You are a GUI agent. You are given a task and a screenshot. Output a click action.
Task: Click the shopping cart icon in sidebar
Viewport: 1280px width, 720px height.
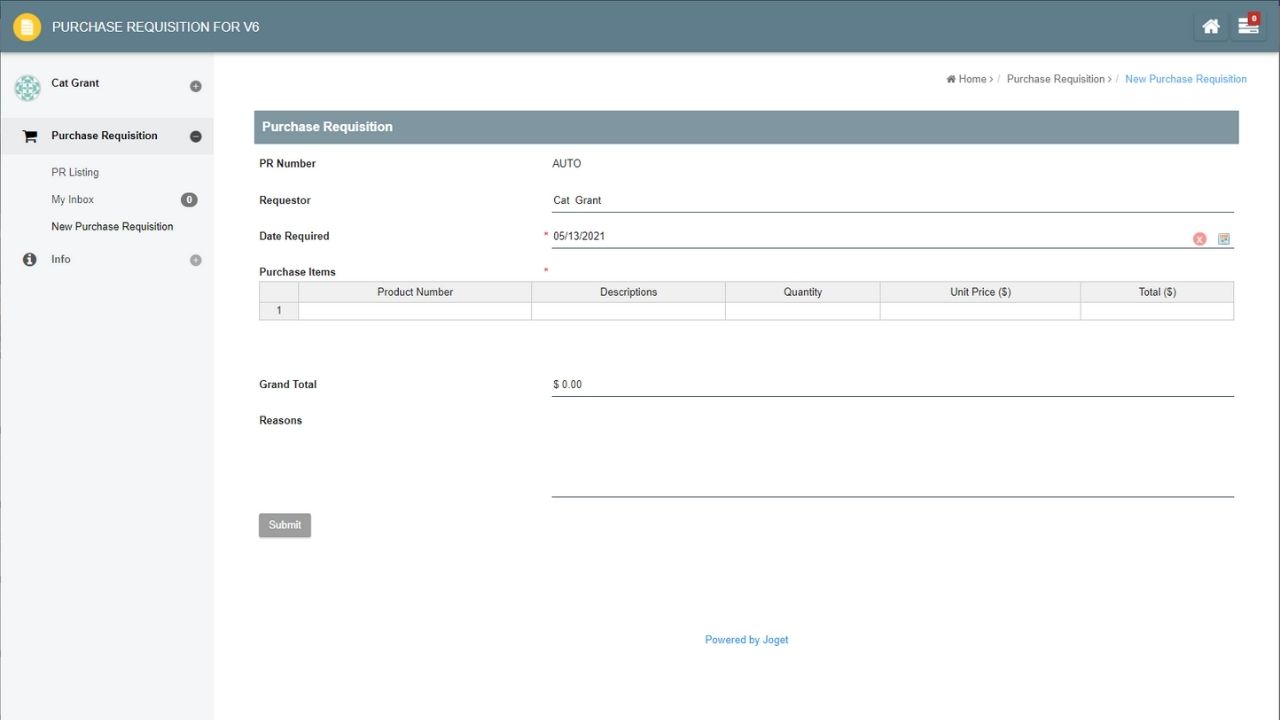[30, 136]
